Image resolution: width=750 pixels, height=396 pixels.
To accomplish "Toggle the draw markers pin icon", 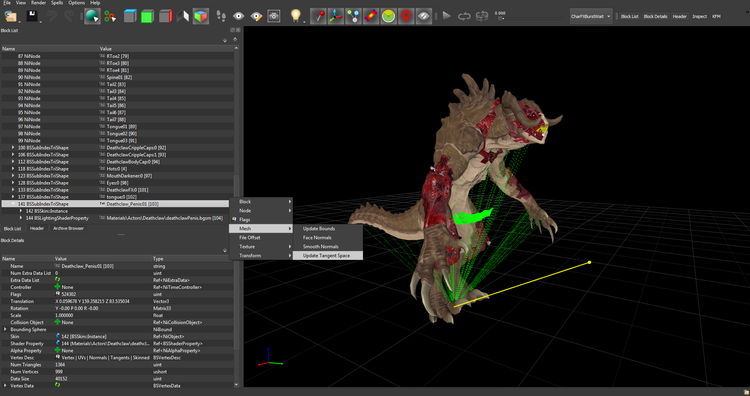I will click(318, 16).
